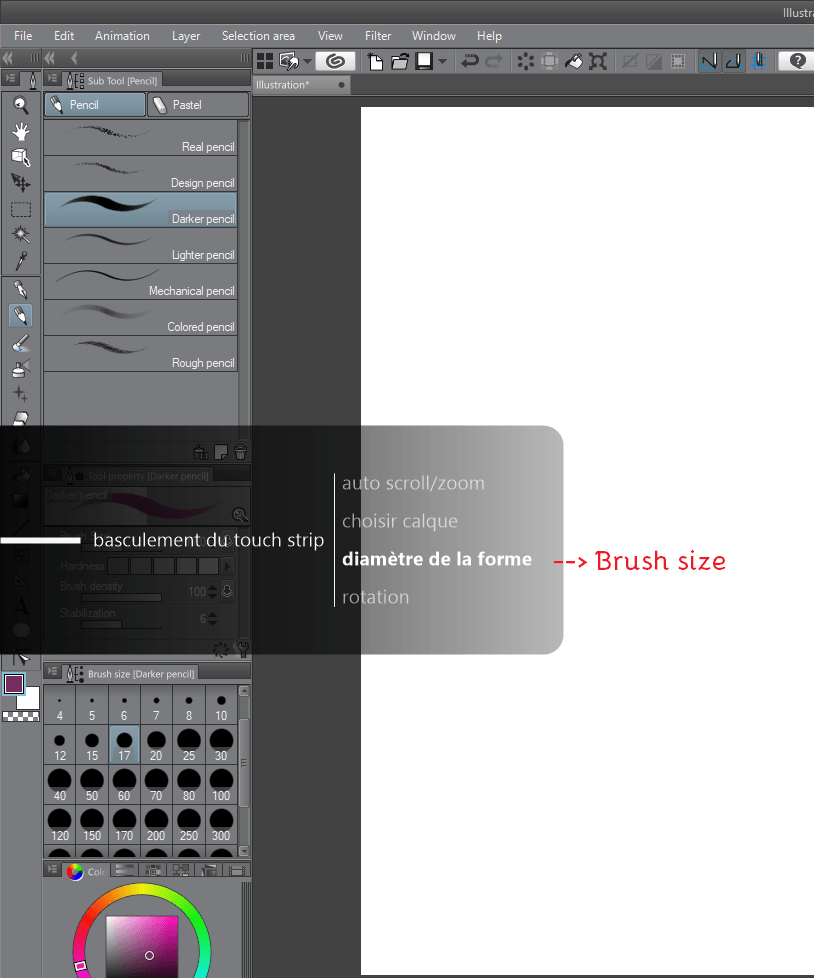814x978 pixels.
Task: Open Color wheel panel menu
Action: pos(53,869)
